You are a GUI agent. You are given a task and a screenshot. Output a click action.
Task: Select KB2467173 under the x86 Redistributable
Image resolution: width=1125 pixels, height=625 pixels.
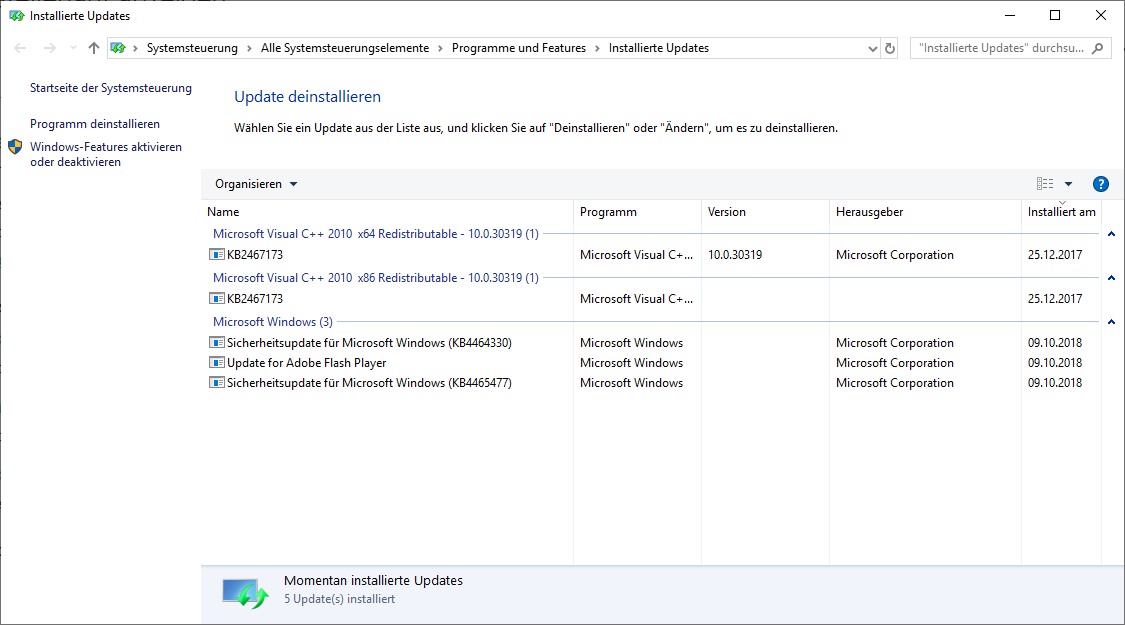255,299
